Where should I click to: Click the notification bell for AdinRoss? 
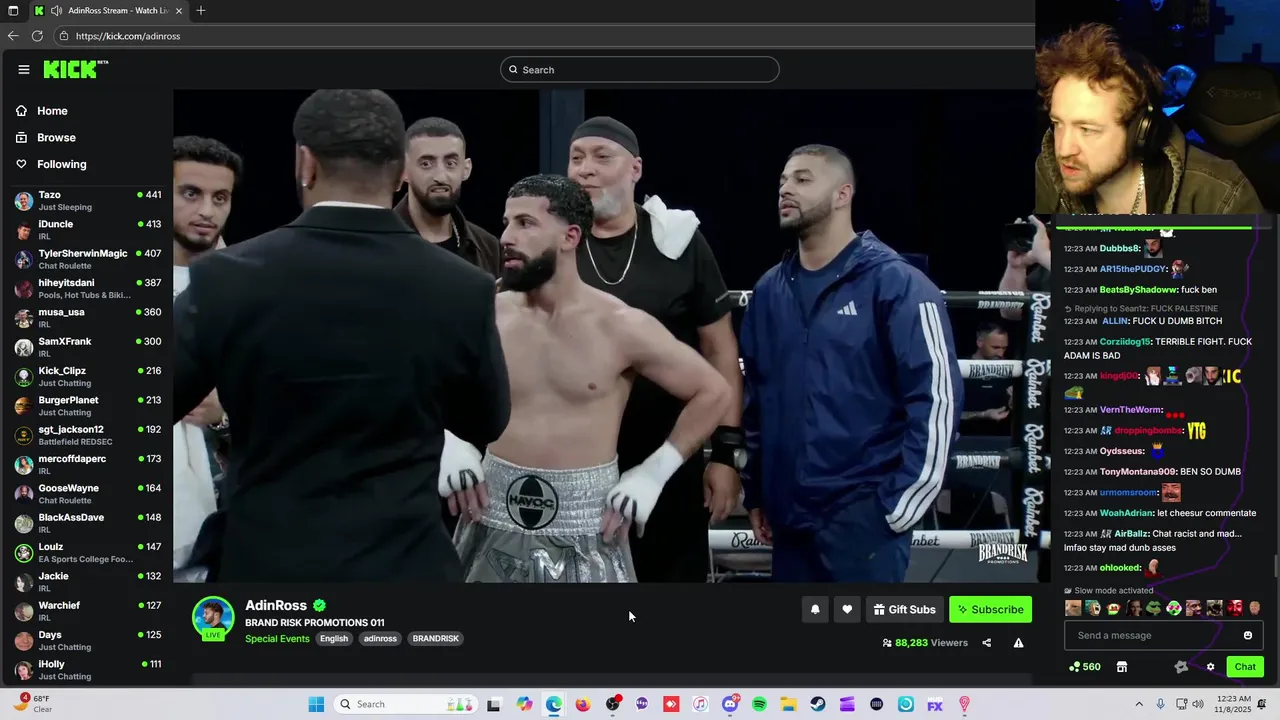[x=815, y=609]
